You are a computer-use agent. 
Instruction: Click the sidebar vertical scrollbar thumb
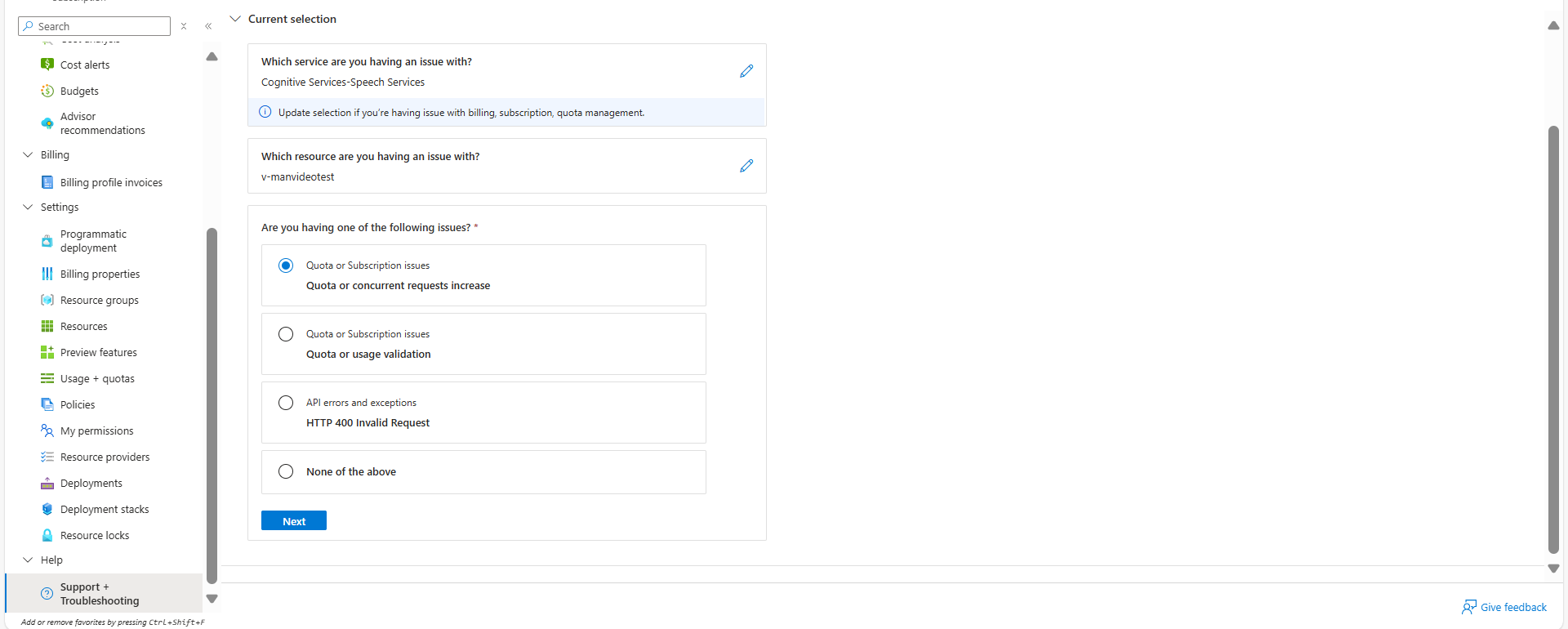(212, 406)
